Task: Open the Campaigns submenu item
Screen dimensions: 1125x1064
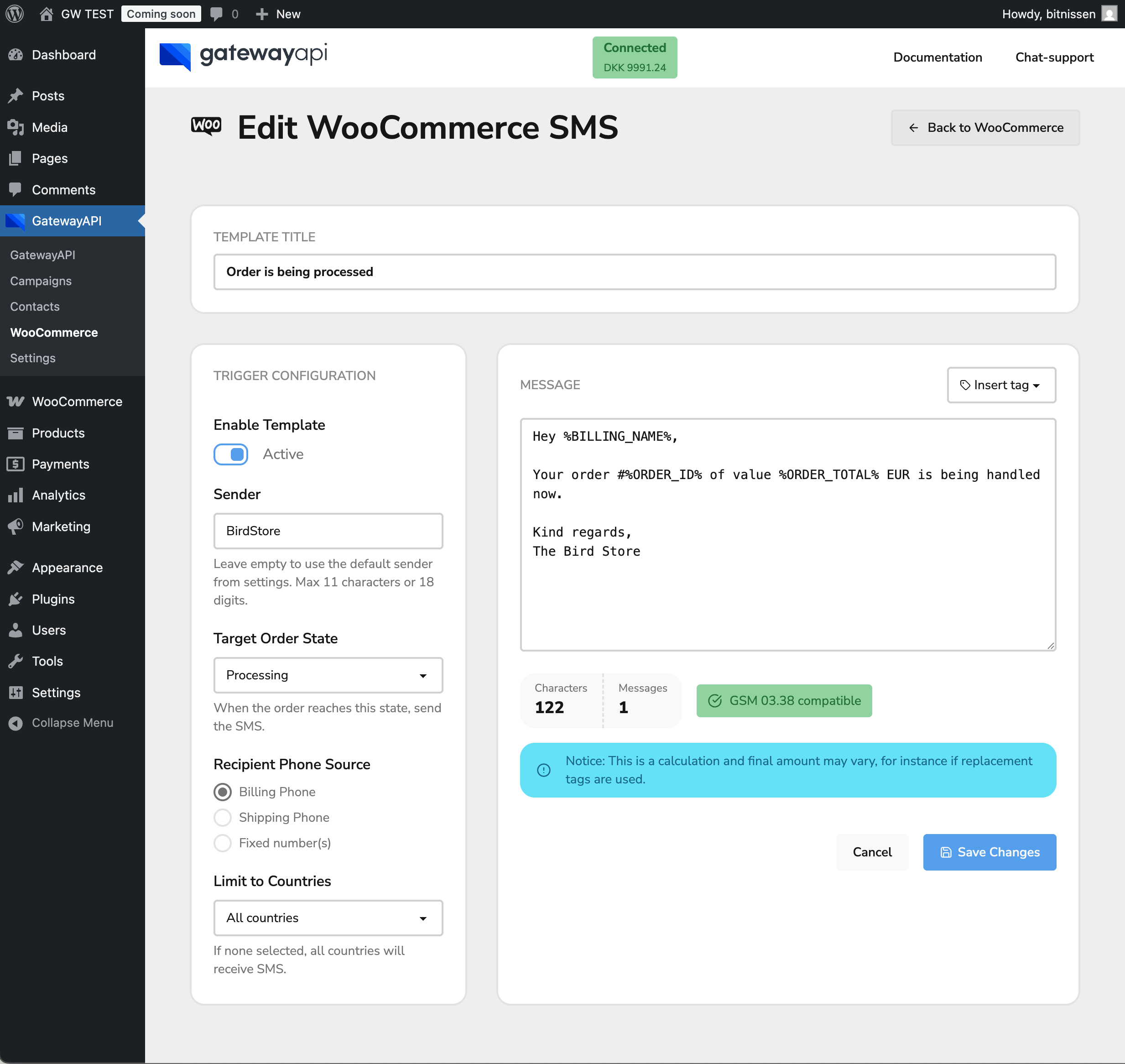Action: coord(41,281)
